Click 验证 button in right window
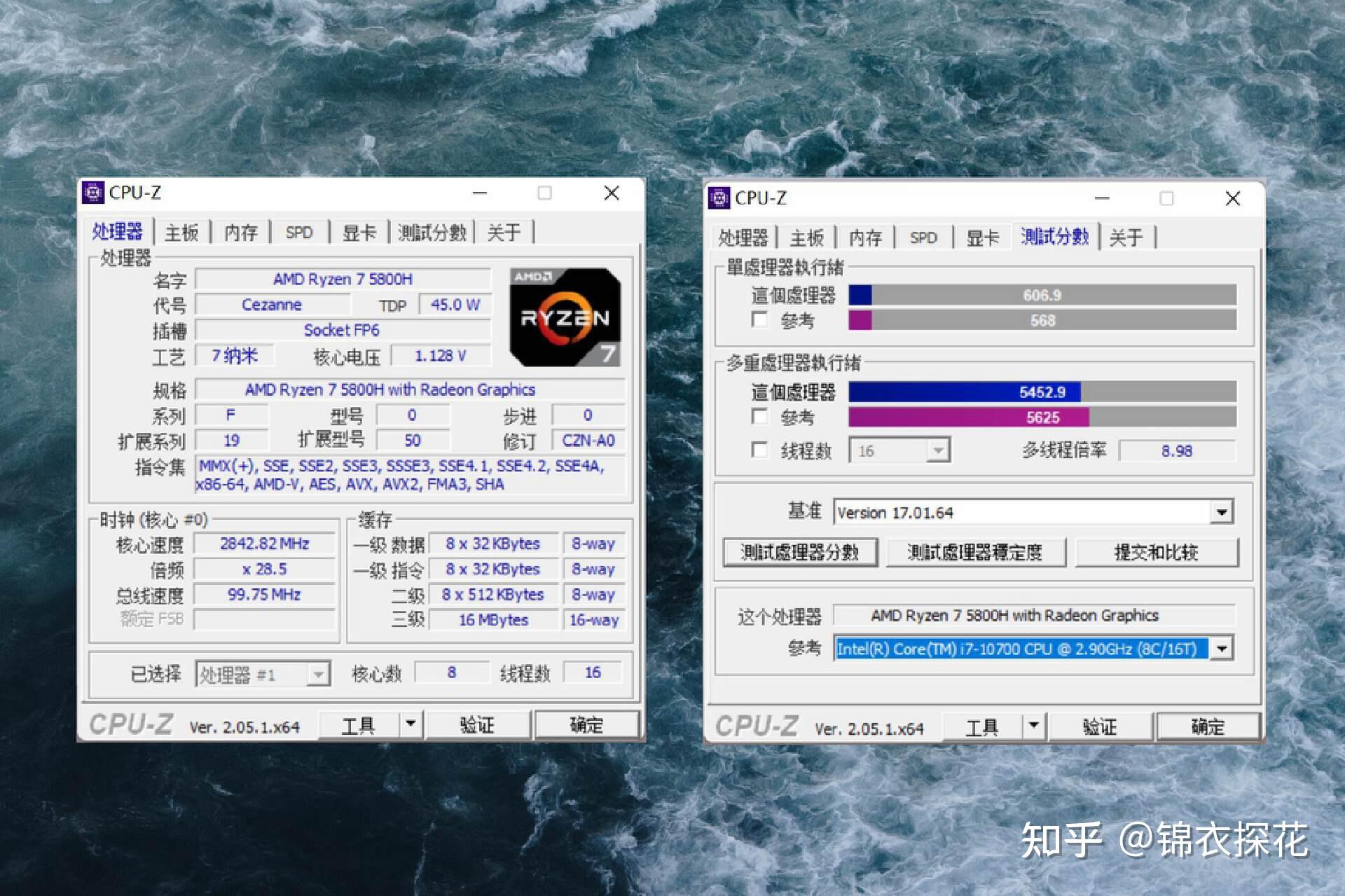This screenshot has height=896, width=1345. [x=1101, y=726]
